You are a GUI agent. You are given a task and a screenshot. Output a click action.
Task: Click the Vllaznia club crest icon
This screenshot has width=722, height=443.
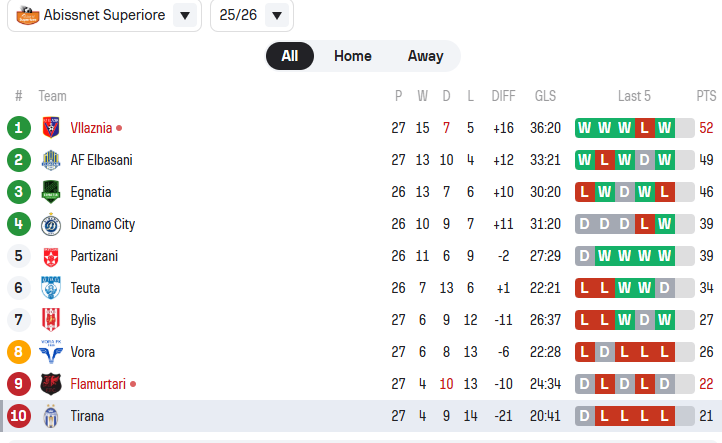[50, 128]
